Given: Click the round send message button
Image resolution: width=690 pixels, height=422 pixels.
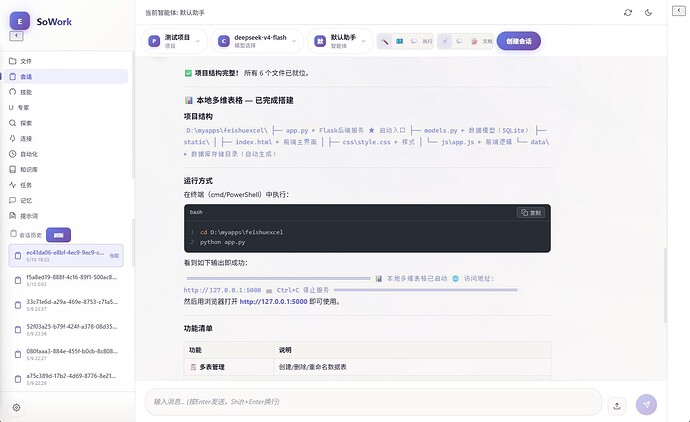Looking at the screenshot, I should point(646,404).
